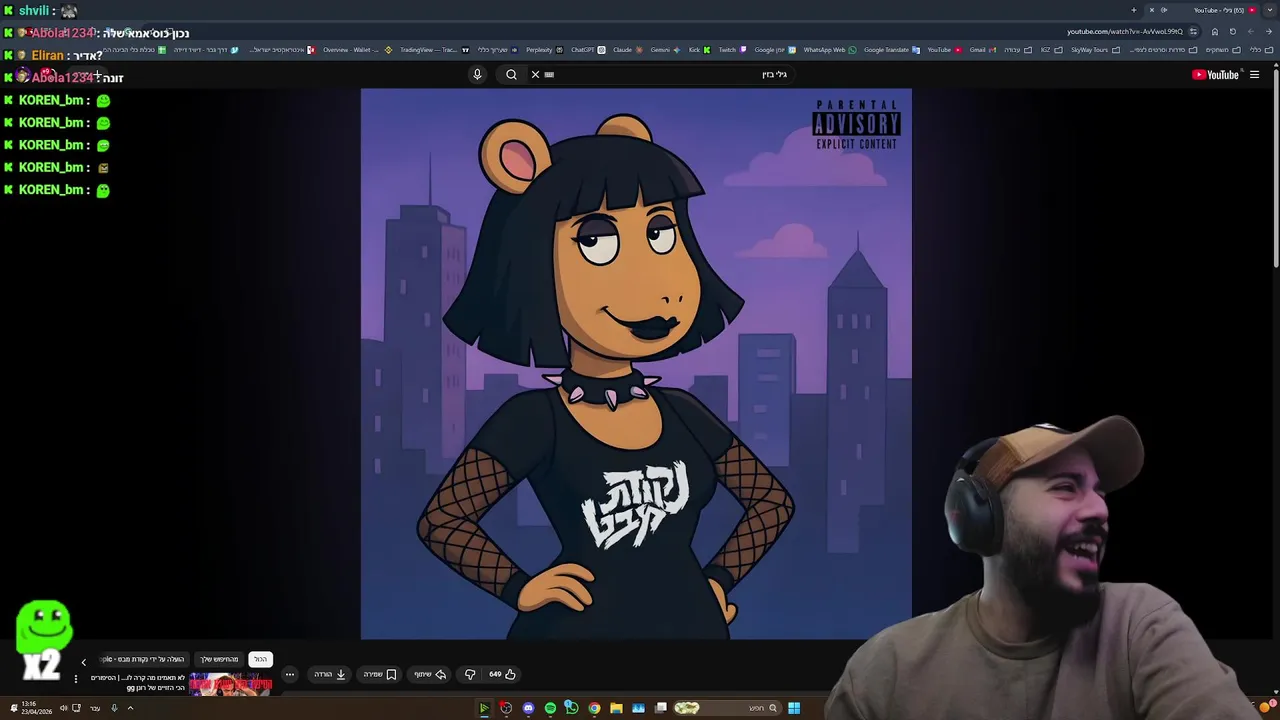Image resolution: width=1280 pixels, height=720 pixels.
Task: Dislike the video with thumbs down
Action: click(470, 674)
